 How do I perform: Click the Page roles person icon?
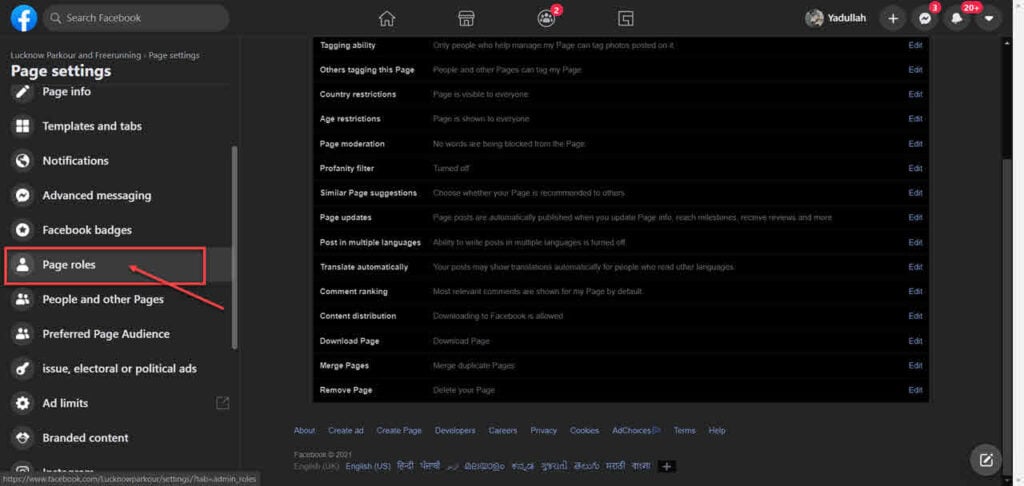[x=23, y=265]
